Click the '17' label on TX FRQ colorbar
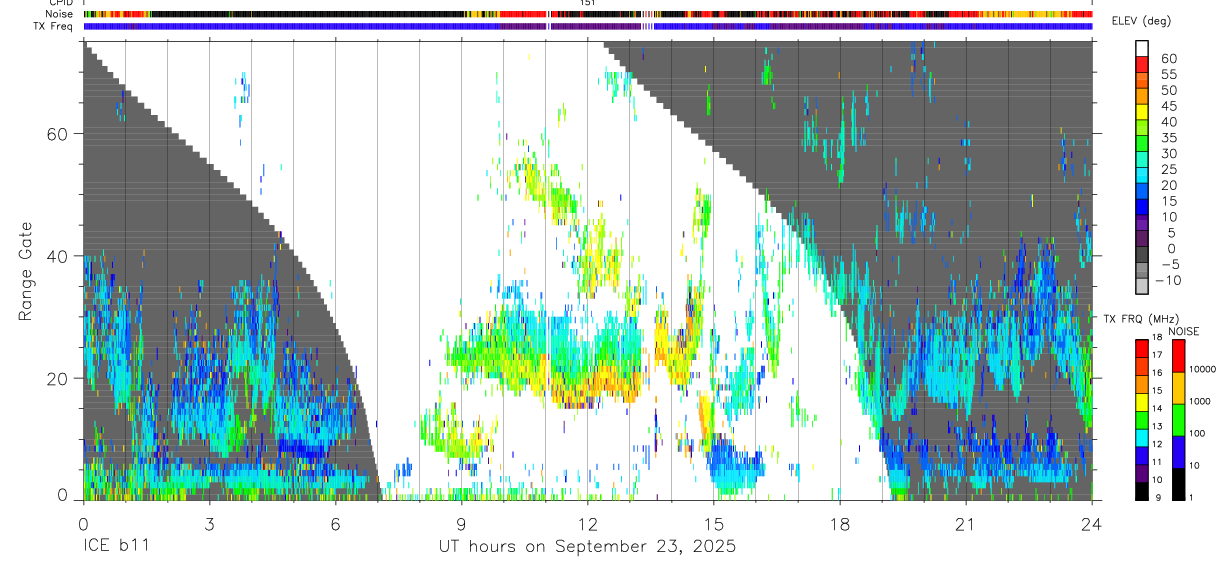This screenshot has height=567, width=1228. tap(1158, 355)
